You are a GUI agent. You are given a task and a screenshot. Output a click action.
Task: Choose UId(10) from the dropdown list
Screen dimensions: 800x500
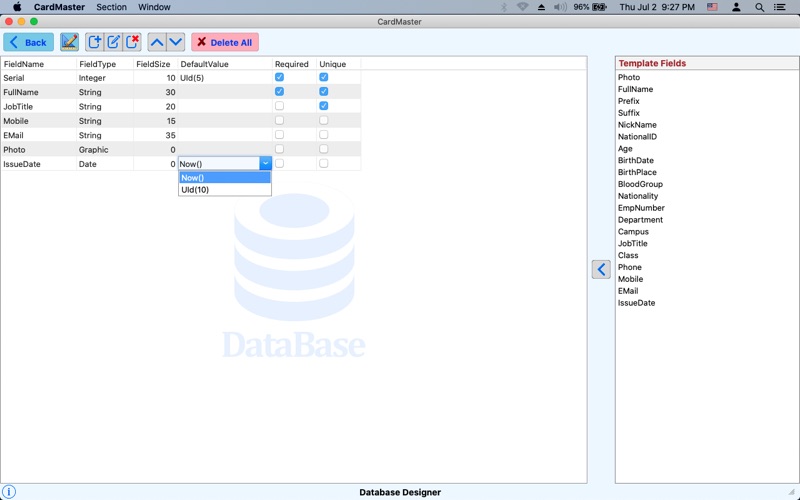tap(224, 189)
